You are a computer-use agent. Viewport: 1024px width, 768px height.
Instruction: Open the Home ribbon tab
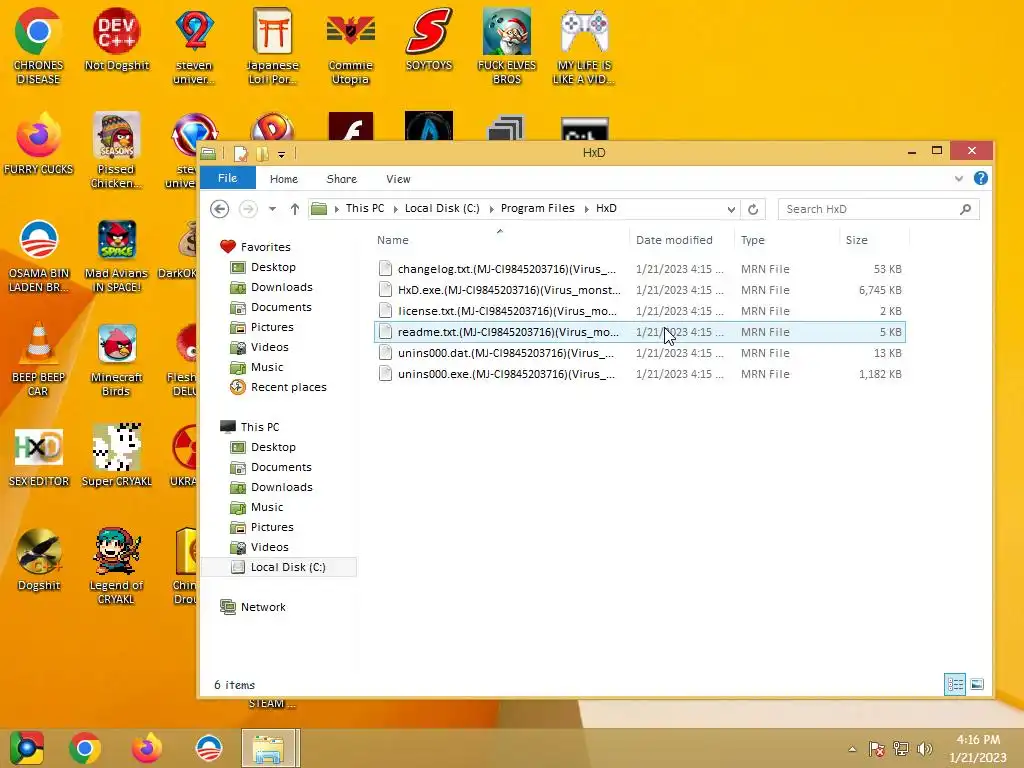point(283,179)
